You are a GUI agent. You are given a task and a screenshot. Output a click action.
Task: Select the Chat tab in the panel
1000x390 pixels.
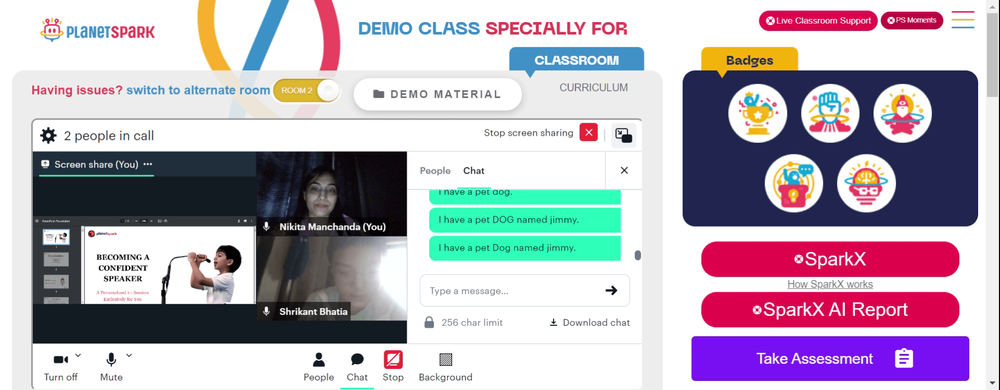(474, 171)
